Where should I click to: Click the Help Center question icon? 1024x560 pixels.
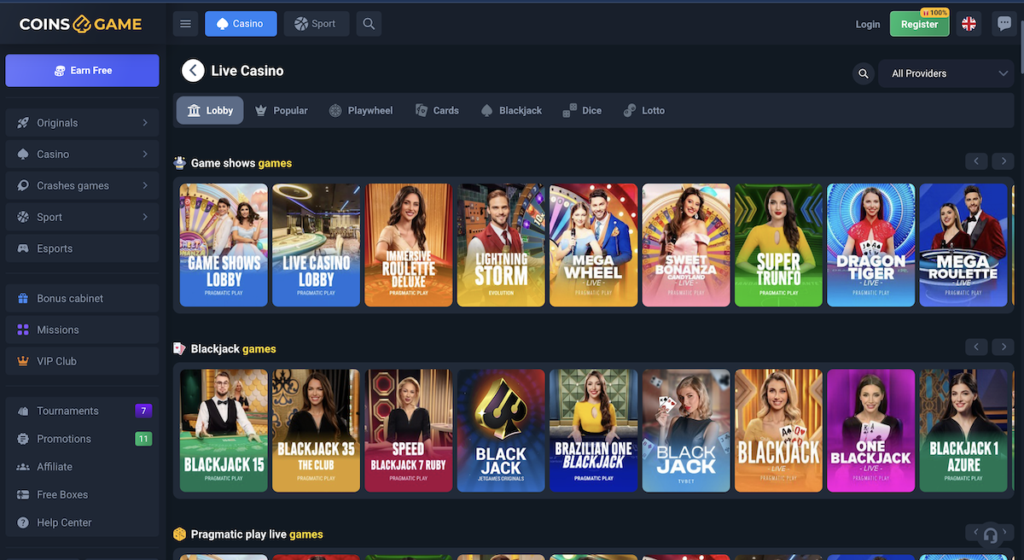23,523
